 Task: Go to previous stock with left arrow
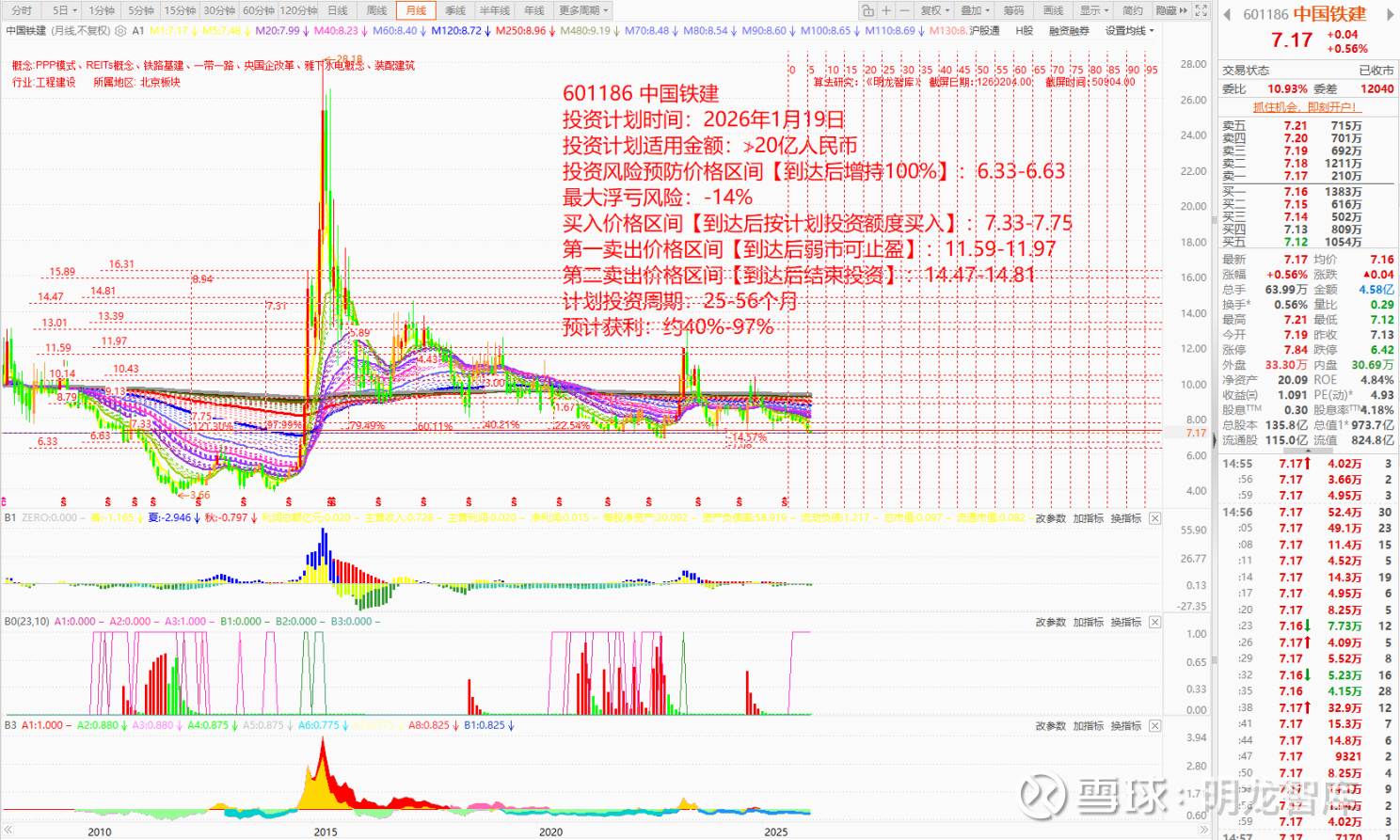pyautogui.click(x=1227, y=14)
